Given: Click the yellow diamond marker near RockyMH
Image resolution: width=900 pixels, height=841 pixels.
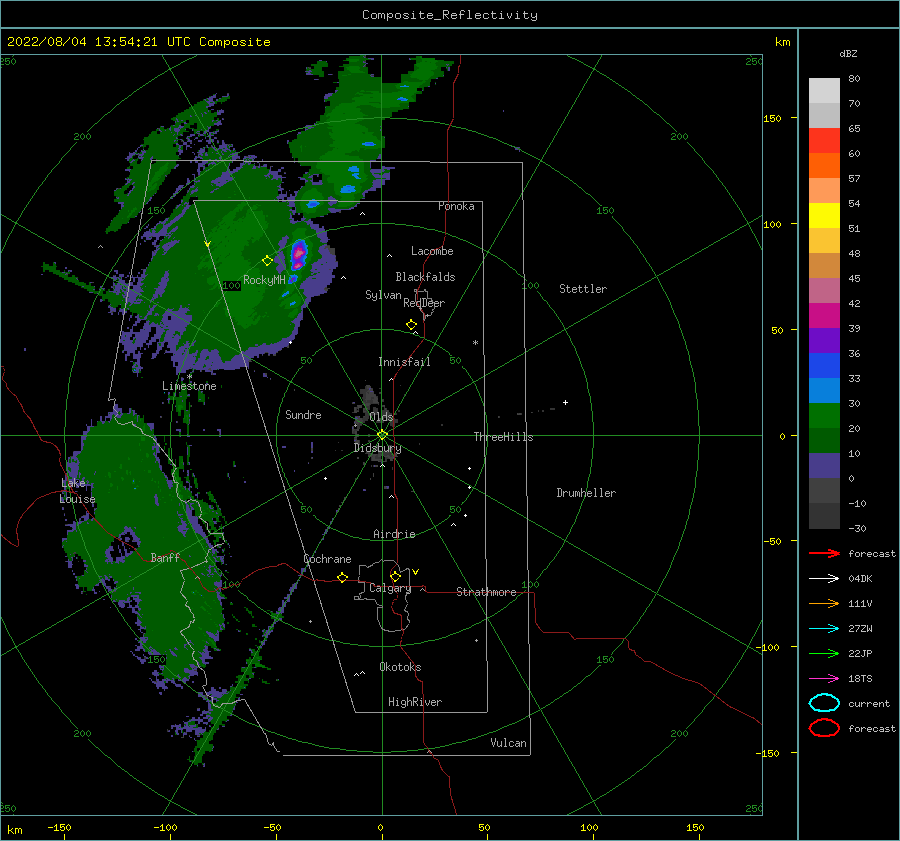Looking at the screenshot, I should [267, 261].
